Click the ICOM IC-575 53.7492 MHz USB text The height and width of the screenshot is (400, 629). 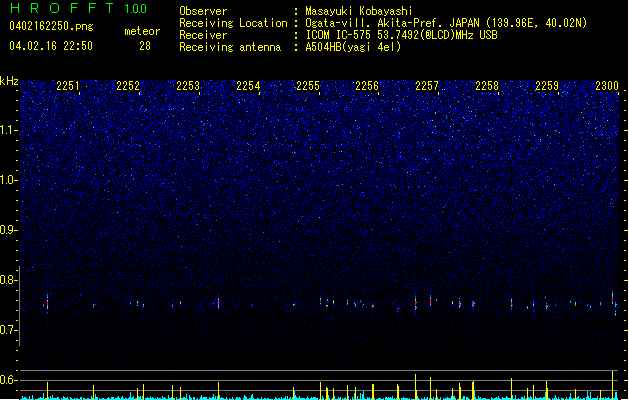(x=401, y=35)
